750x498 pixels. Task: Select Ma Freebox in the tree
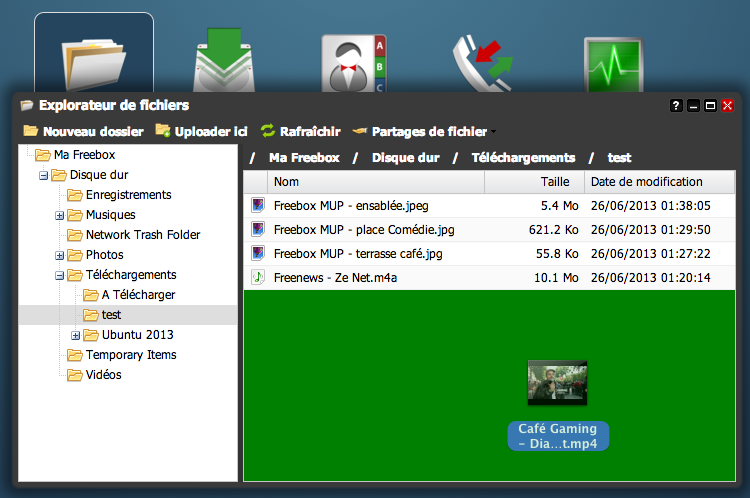click(85, 155)
